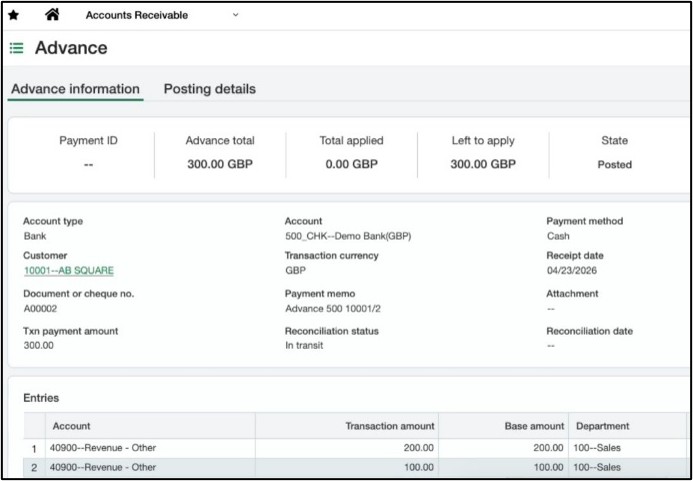Viewport: 693px width, 481px height.
Task: Select entry row 2 account 40900--Revenue - Other
Action: 103,467
